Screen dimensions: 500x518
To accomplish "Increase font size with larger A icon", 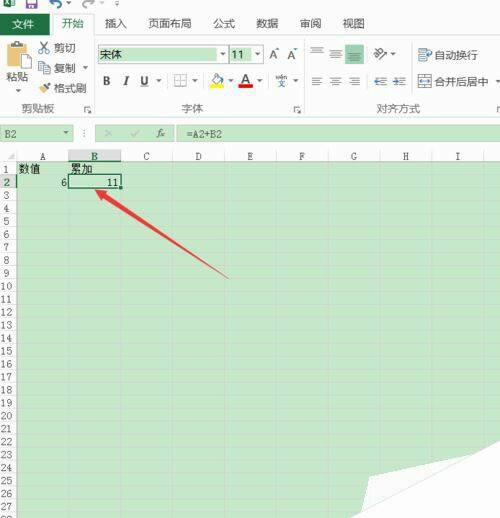I will 274,54.
